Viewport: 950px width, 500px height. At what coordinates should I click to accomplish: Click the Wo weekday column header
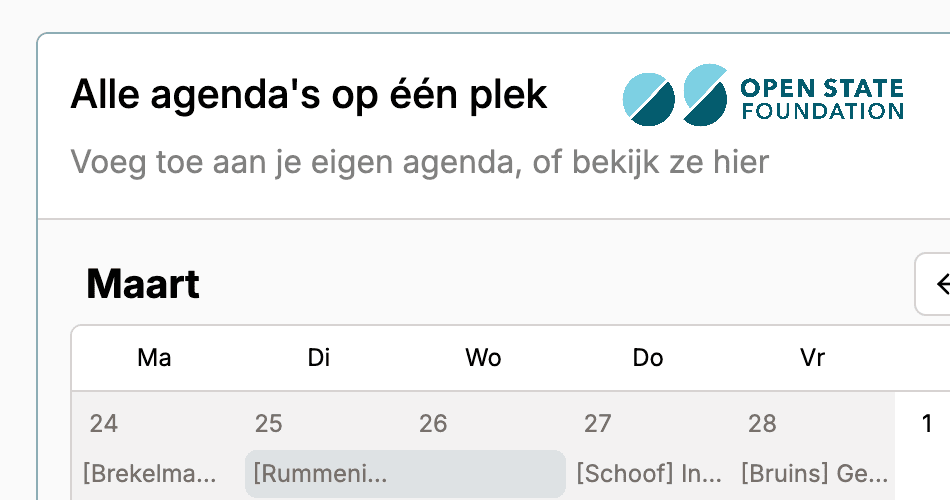point(483,358)
